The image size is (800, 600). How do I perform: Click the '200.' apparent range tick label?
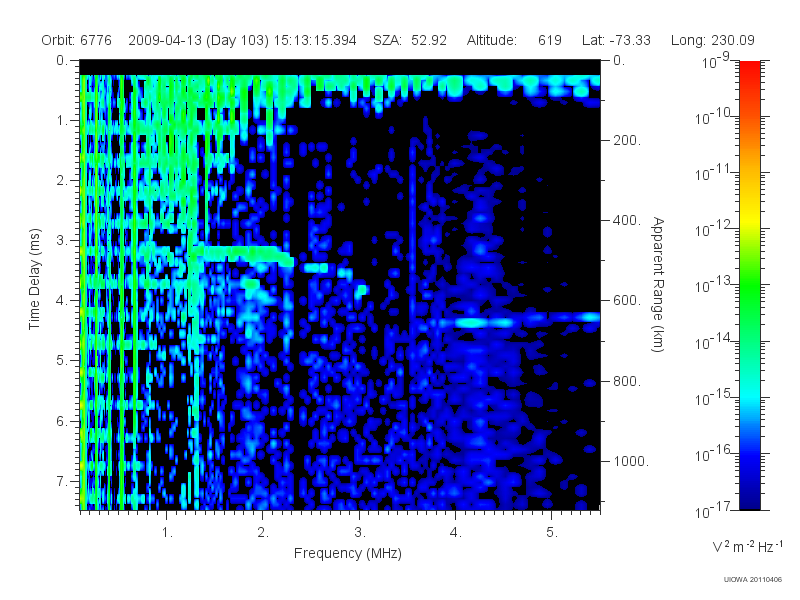point(627,140)
